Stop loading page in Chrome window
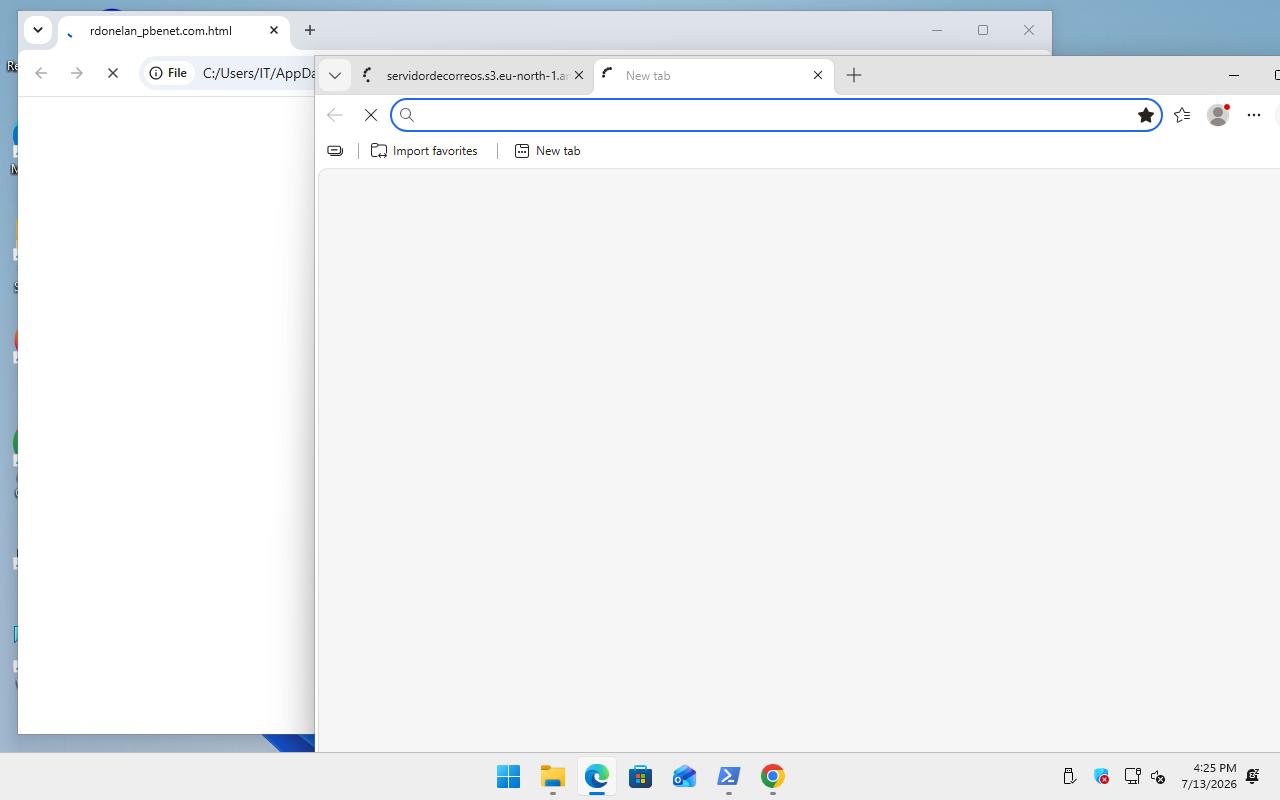 tap(113, 73)
